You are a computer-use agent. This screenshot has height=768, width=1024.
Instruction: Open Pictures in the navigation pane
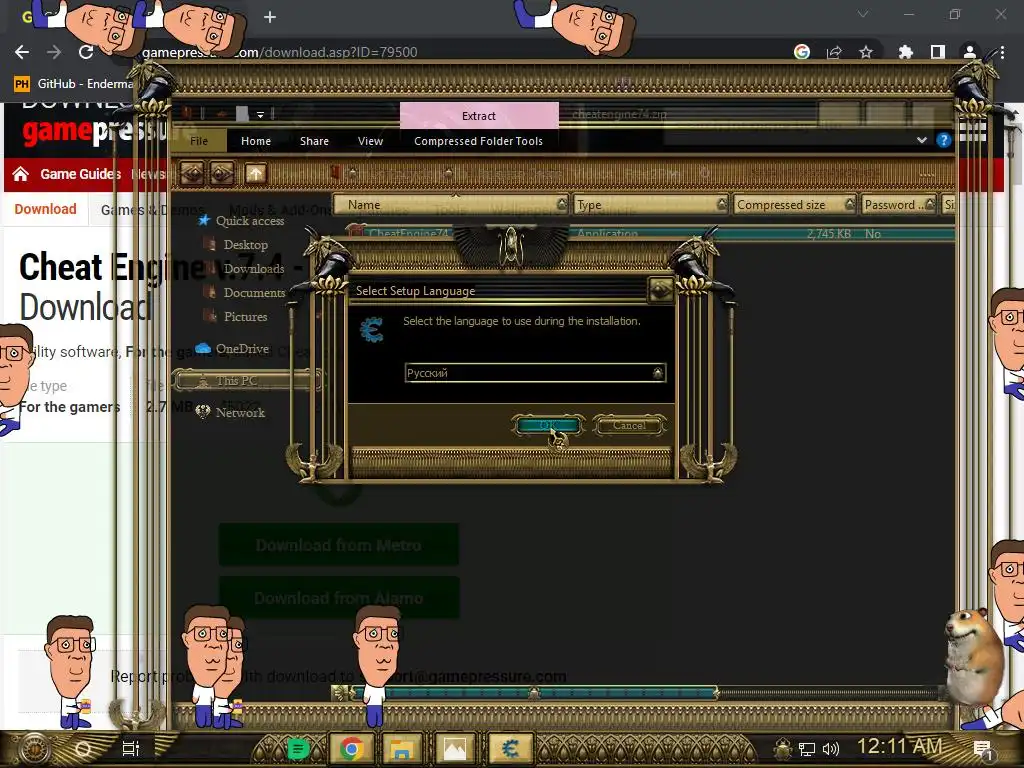245,317
